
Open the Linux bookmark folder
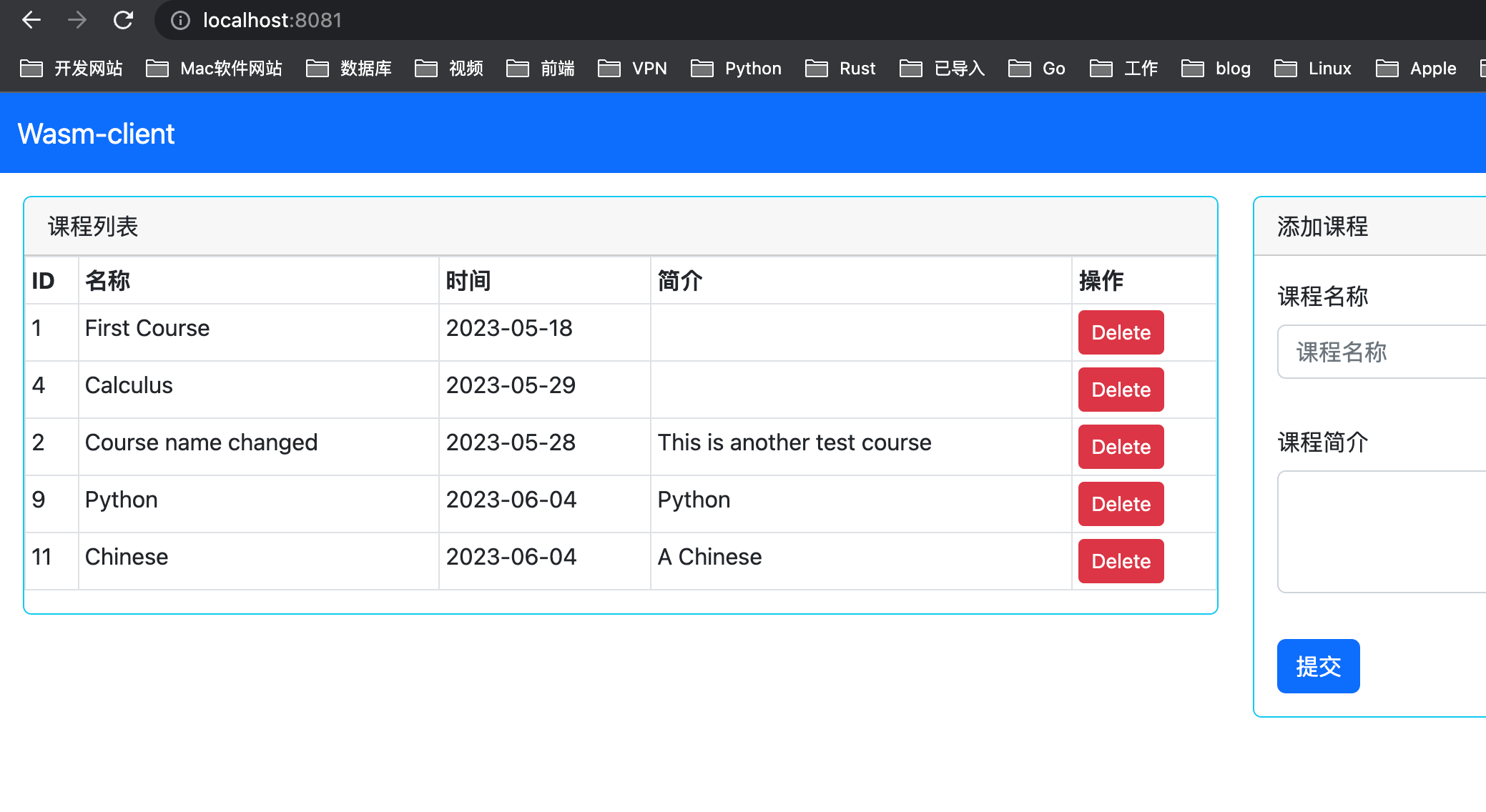1313,69
